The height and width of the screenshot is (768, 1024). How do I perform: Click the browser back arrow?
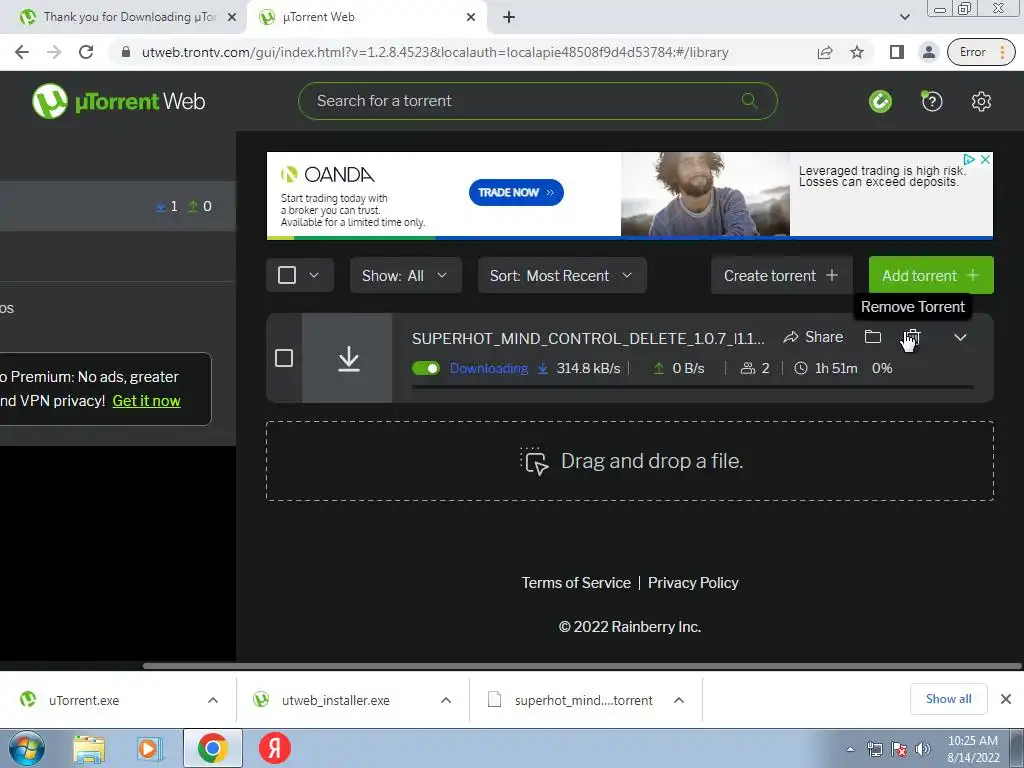[22, 52]
